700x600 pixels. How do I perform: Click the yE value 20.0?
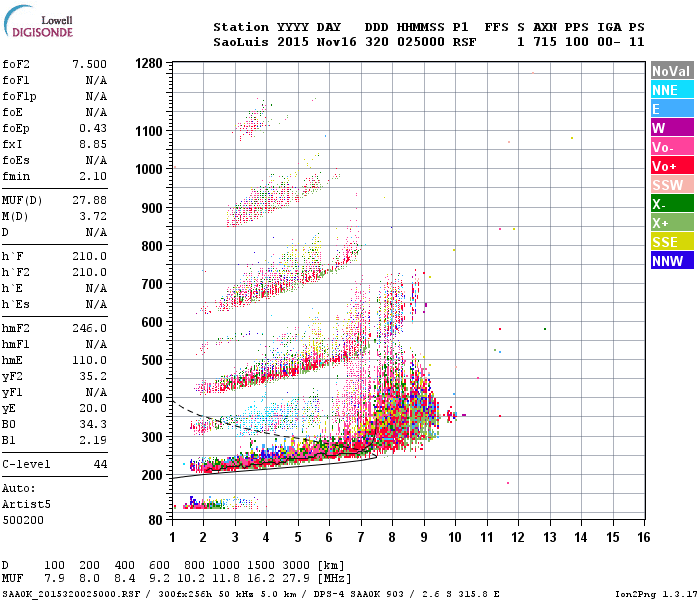93,408
